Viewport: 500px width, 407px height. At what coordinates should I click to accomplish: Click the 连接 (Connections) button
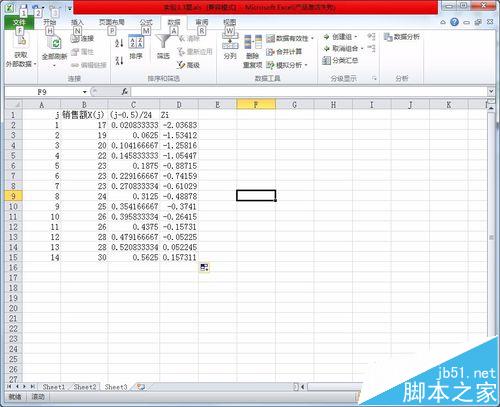tap(83, 39)
